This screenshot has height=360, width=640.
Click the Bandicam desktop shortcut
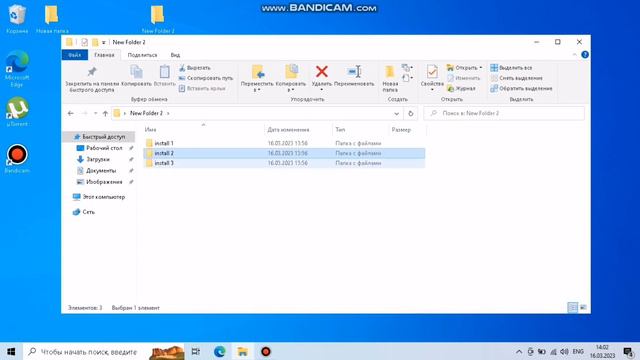coord(17,159)
